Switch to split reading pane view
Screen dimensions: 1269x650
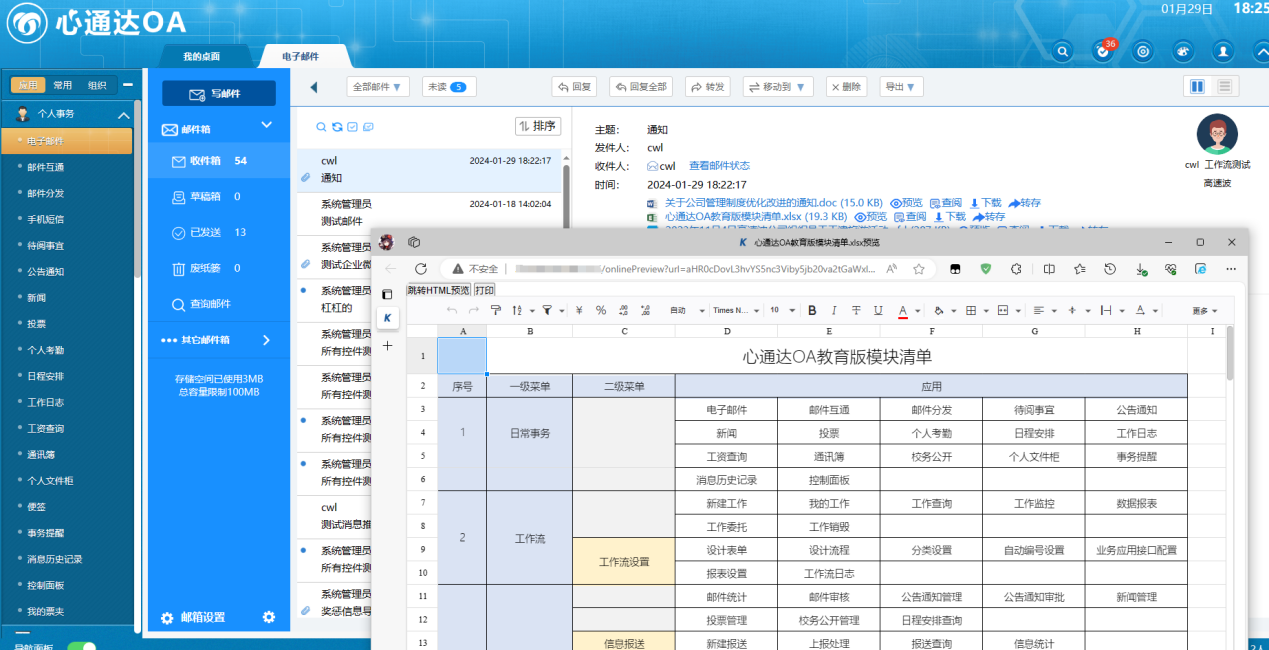pos(1197,86)
